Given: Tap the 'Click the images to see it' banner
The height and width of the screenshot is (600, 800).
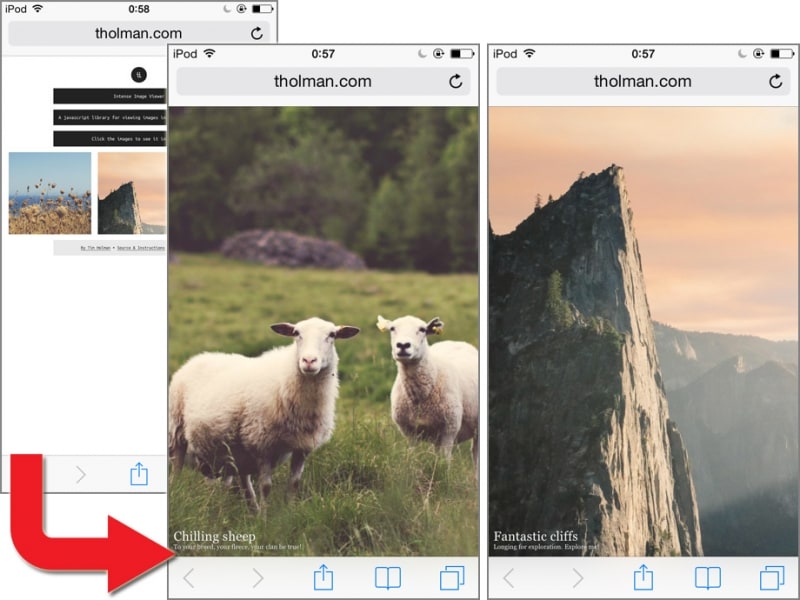Looking at the screenshot, I should tap(110, 139).
